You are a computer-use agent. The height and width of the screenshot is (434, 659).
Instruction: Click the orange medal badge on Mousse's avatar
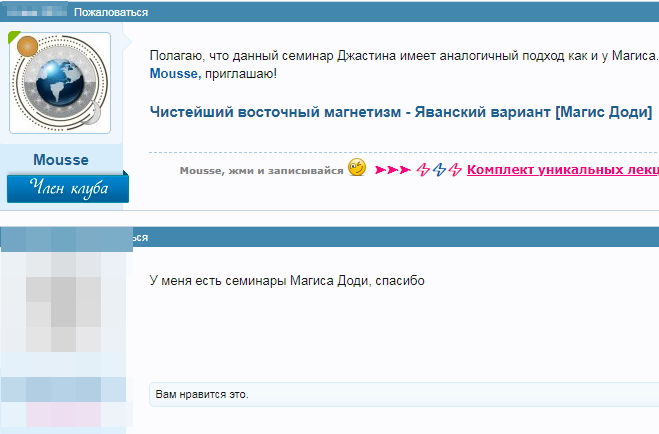click(x=27, y=45)
